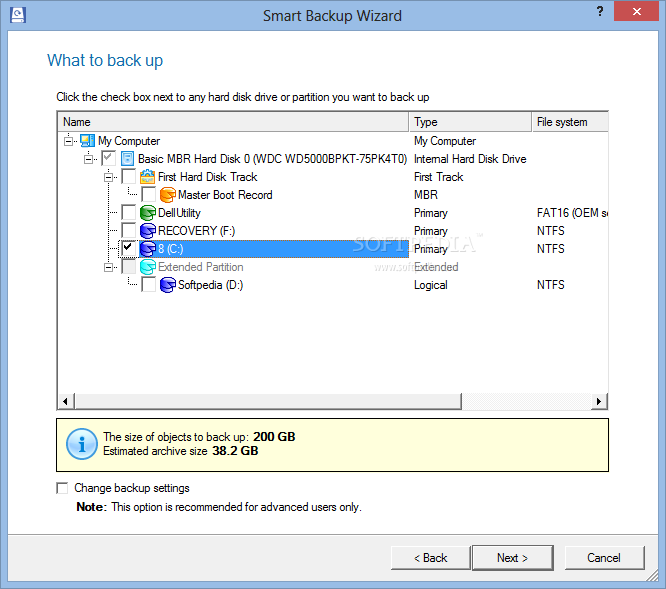Check the Master Boot Record checkbox
Viewport: 666px width, 589px height.
[x=148, y=195]
